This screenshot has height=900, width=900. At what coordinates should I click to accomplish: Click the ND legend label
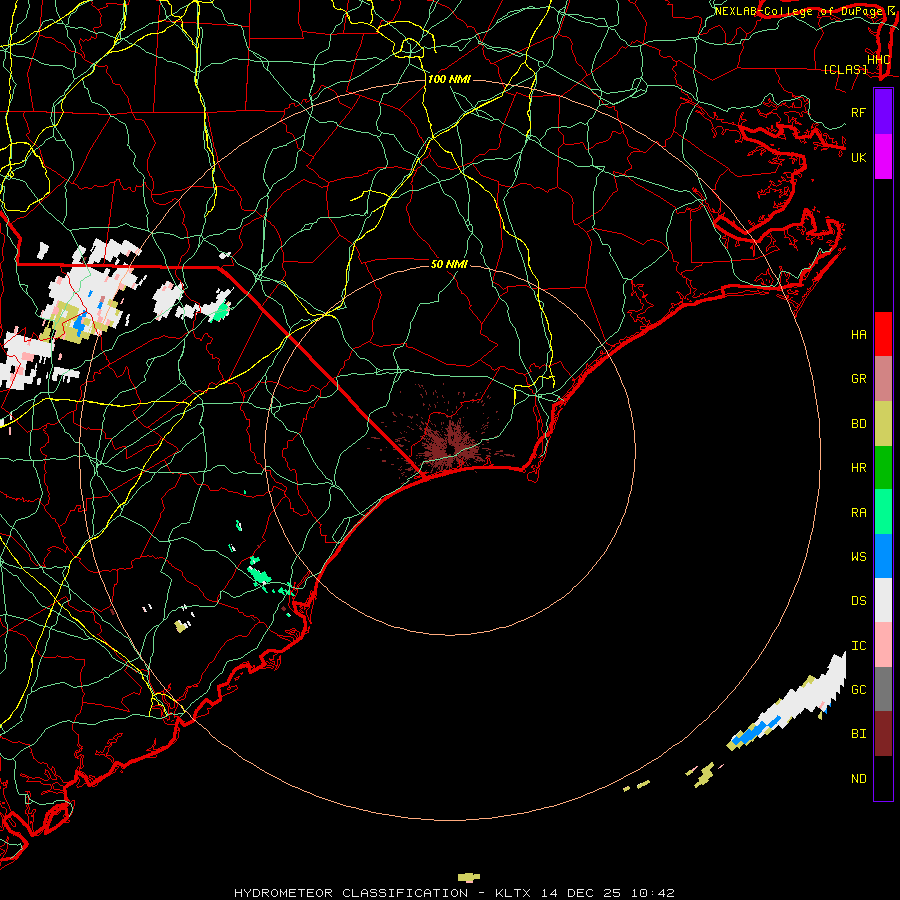coord(859,779)
